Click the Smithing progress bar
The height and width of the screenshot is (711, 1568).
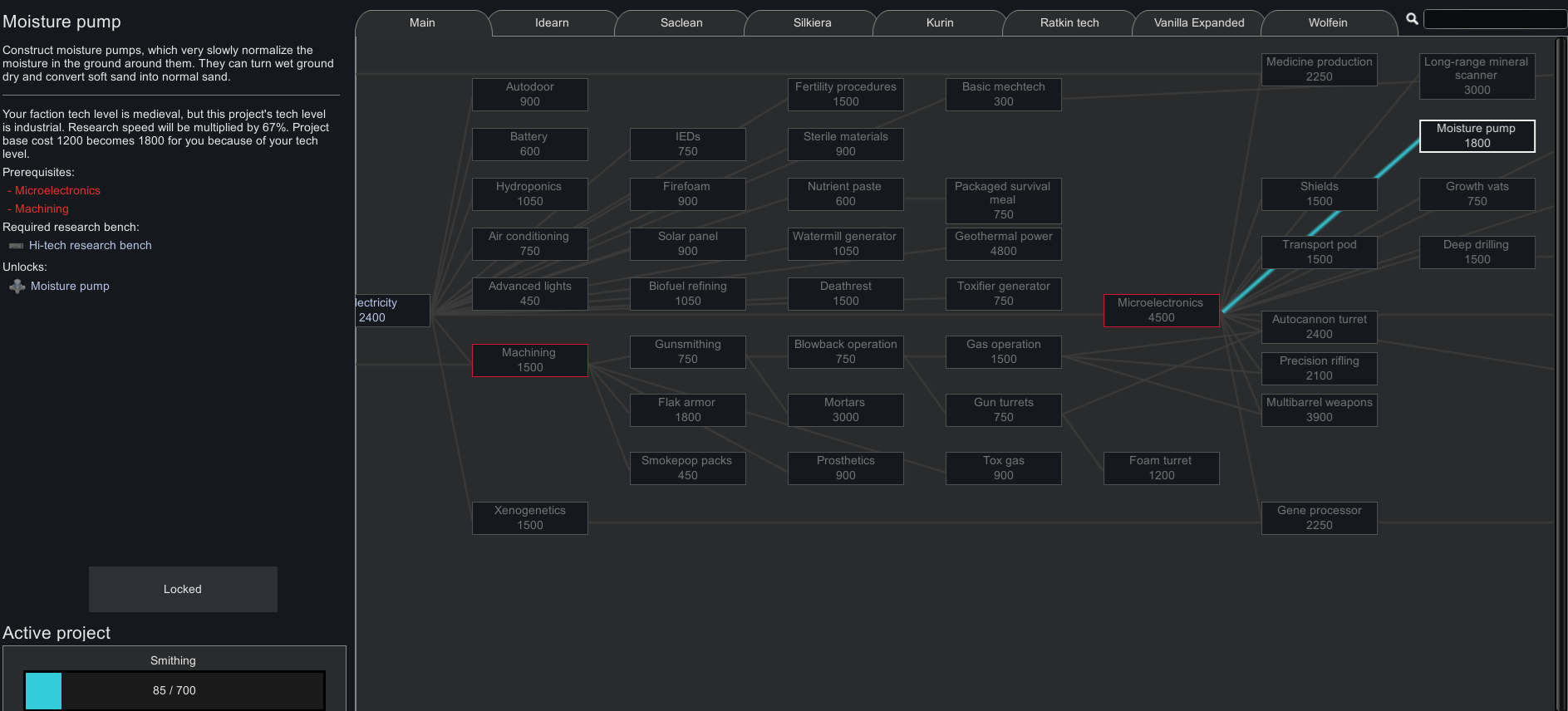174,690
